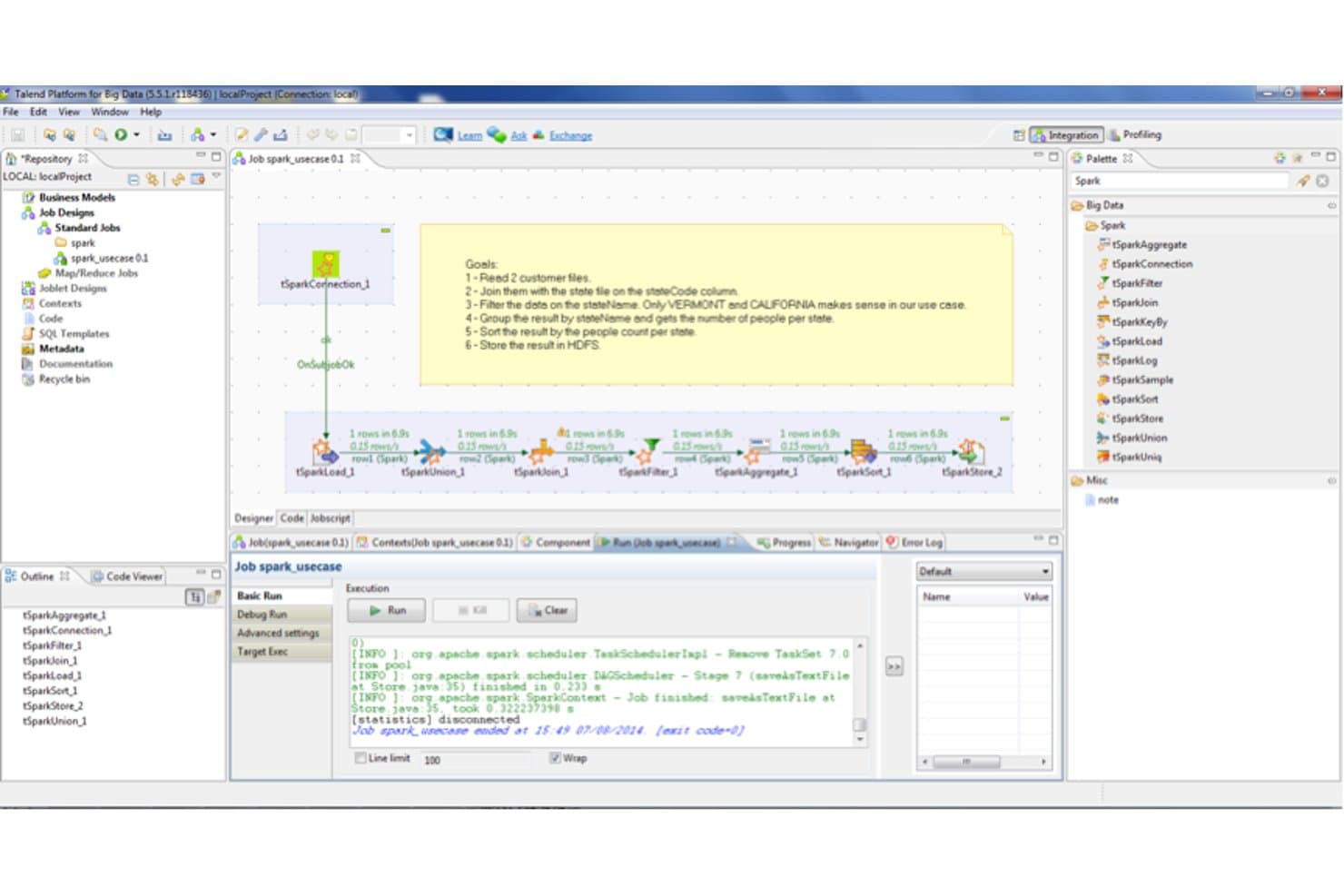Switch to the Profiling perspective
Image resolution: width=1344 pixels, height=896 pixels.
coord(1134,134)
